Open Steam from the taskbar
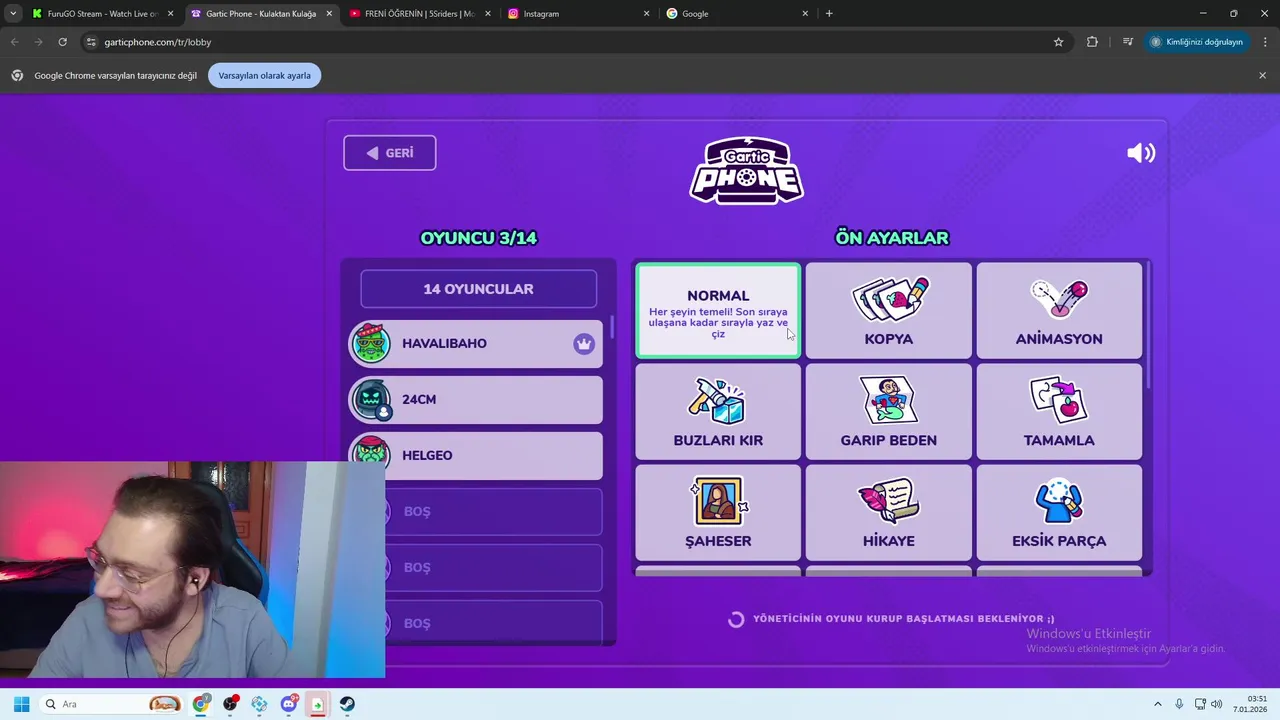This screenshot has height=720, width=1280. pyautogui.click(x=347, y=704)
